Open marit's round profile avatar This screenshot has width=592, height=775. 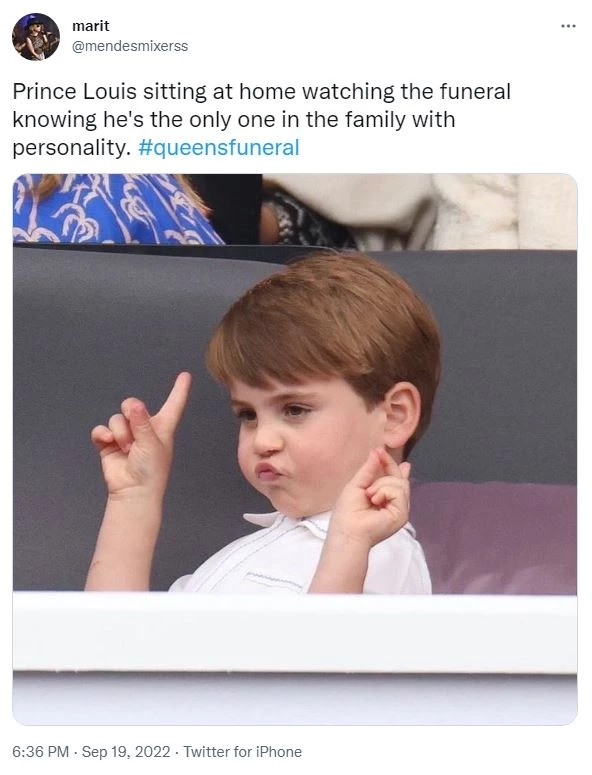coord(36,37)
